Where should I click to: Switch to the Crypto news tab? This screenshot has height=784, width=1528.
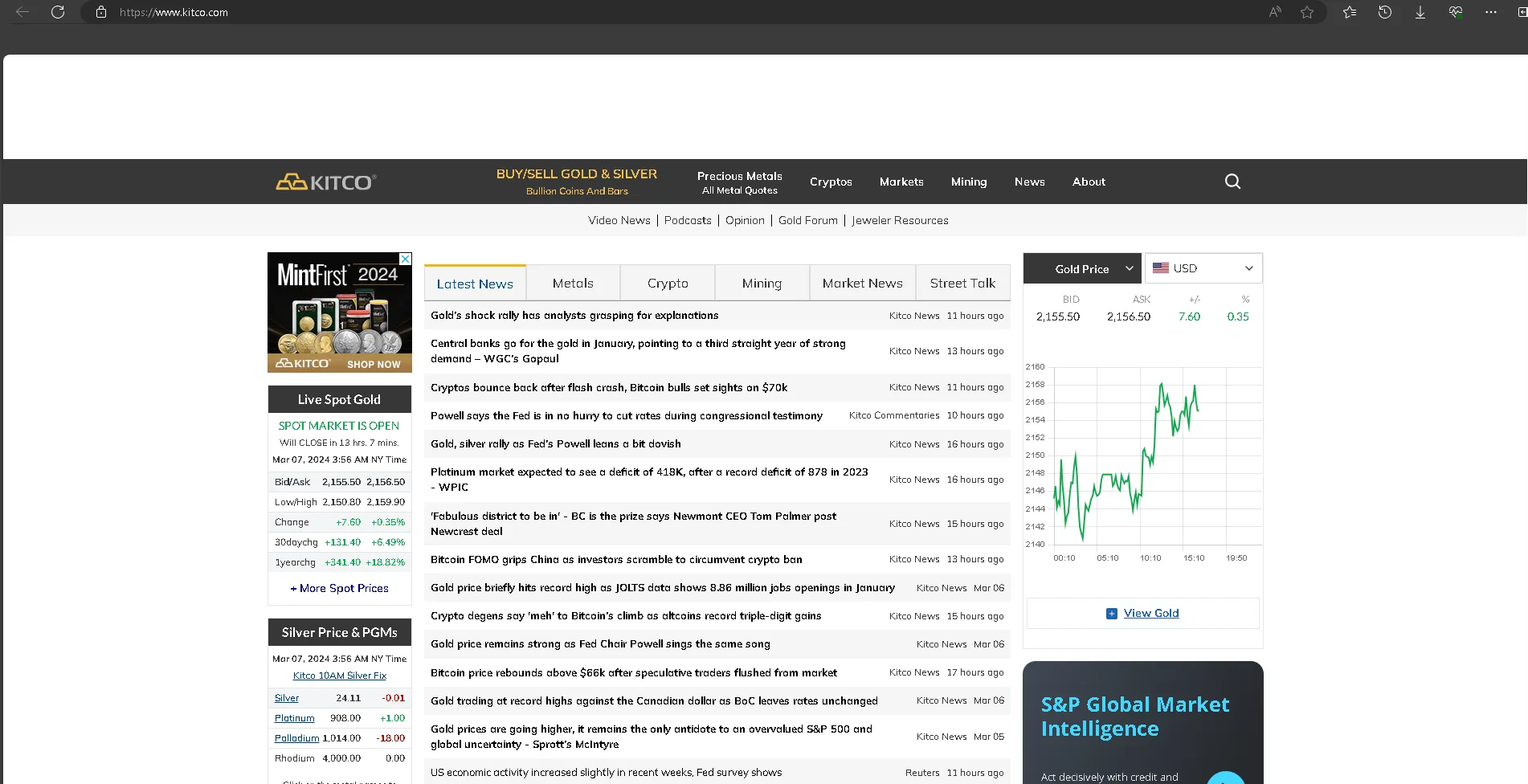click(x=668, y=284)
